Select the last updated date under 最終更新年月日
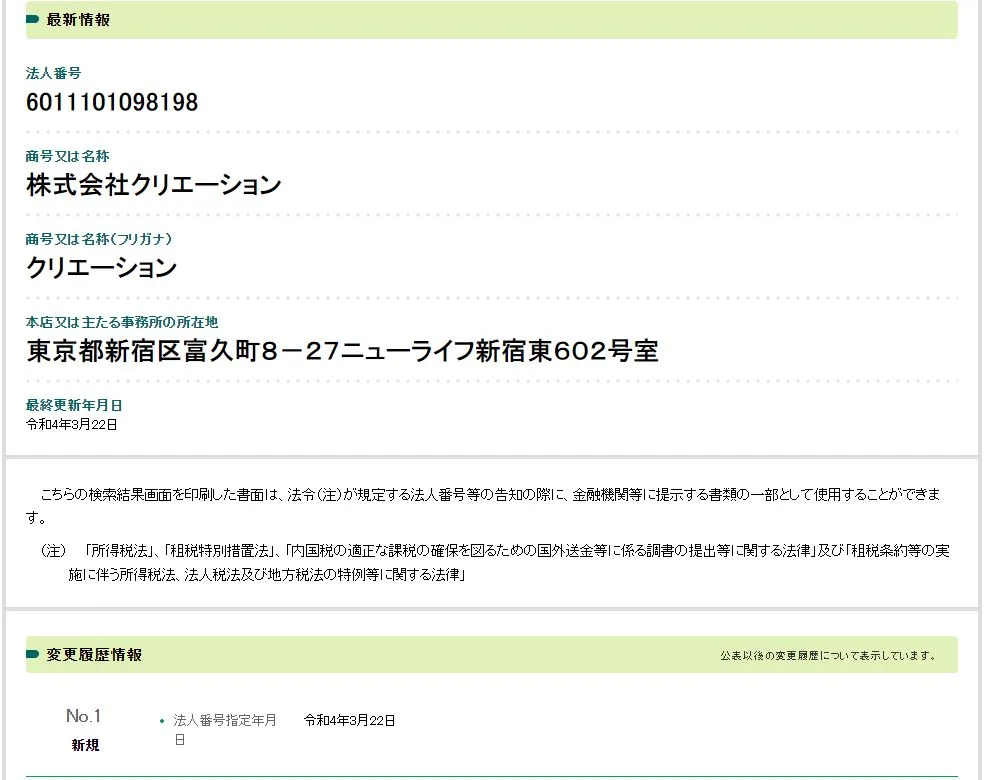Image resolution: width=985 pixels, height=780 pixels. (72, 424)
